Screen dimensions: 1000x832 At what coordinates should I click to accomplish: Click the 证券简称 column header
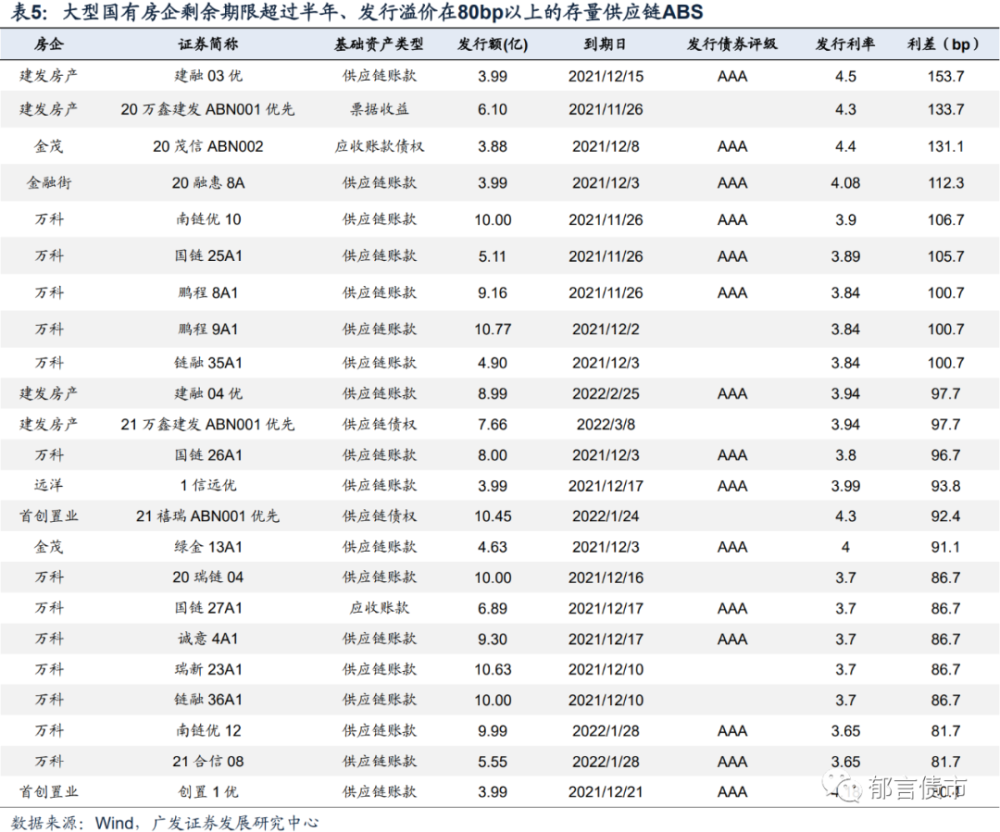(x=208, y=44)
